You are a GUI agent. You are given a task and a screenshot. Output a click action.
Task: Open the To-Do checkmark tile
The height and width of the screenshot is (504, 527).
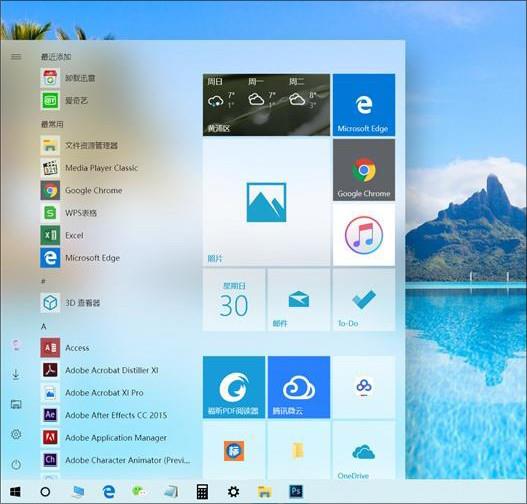pyautogui.click(x=364, y=300)
